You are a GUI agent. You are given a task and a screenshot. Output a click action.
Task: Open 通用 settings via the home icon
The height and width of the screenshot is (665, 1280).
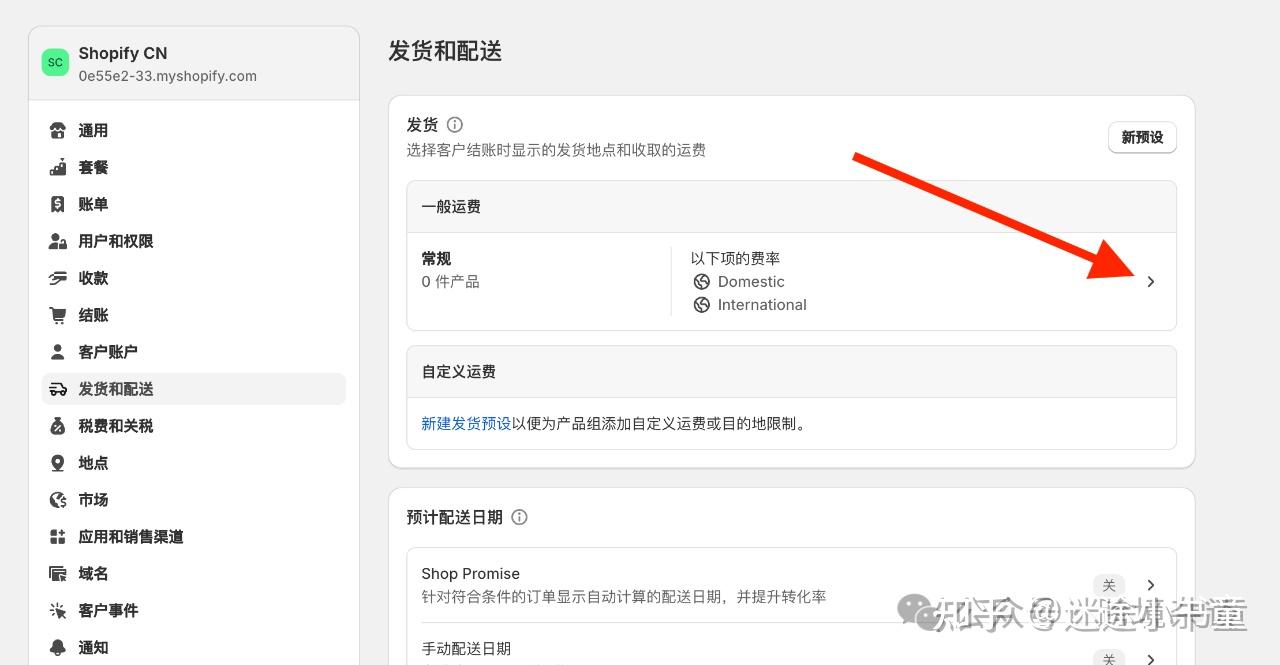[x=57, y=130]
